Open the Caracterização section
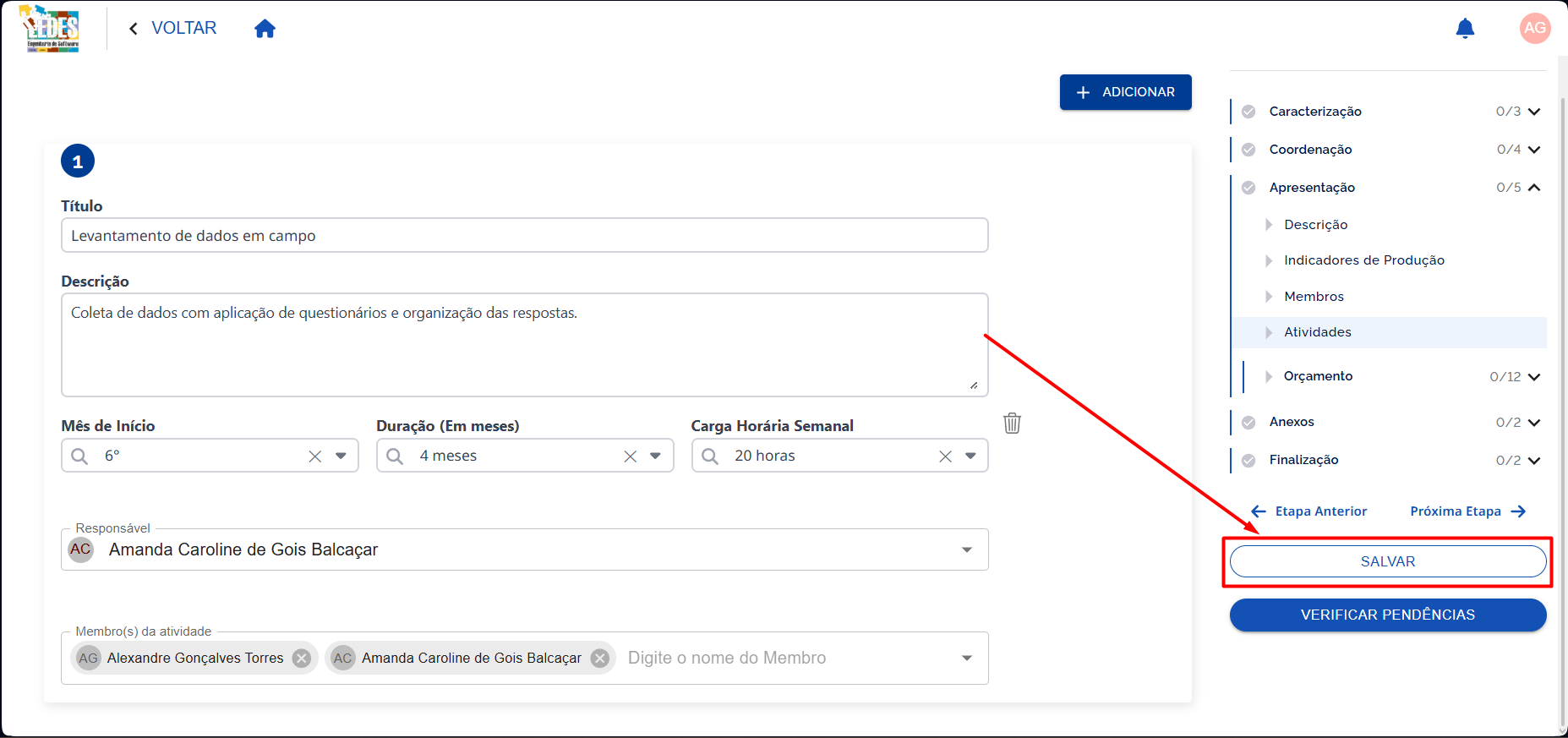 (x=1315, y=112)
